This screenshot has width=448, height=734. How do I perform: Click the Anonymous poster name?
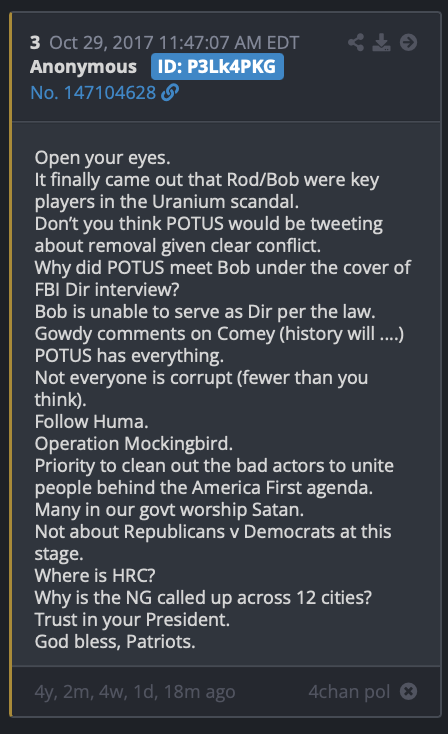pos(83,67)
